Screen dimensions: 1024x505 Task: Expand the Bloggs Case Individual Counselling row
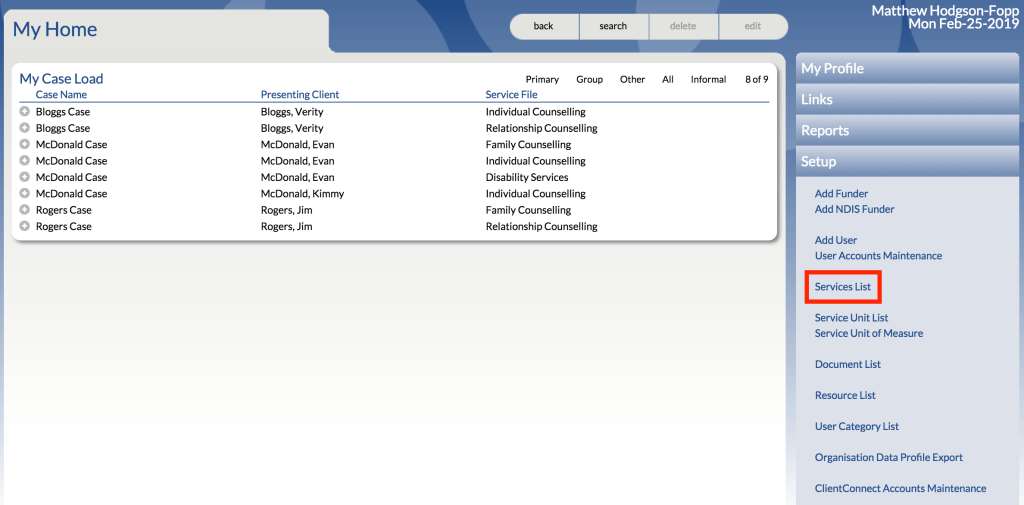pyautogui.click(x=25, y=112)
